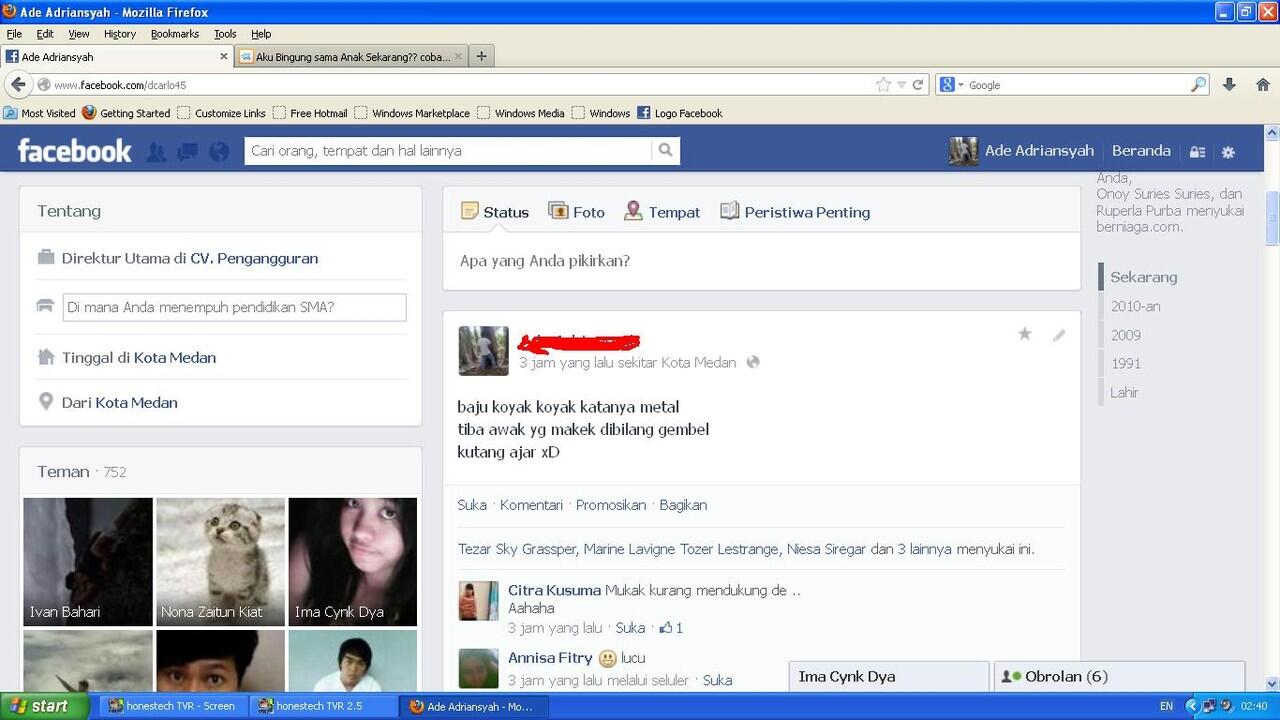Highlight post with the star icon

pos(1024,334)
